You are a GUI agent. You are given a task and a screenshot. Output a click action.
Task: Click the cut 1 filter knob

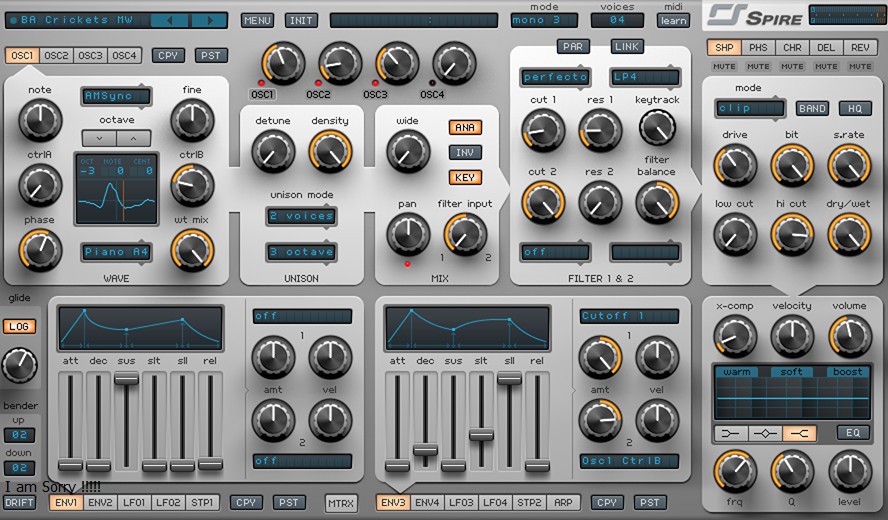click(x=543, y=130)
